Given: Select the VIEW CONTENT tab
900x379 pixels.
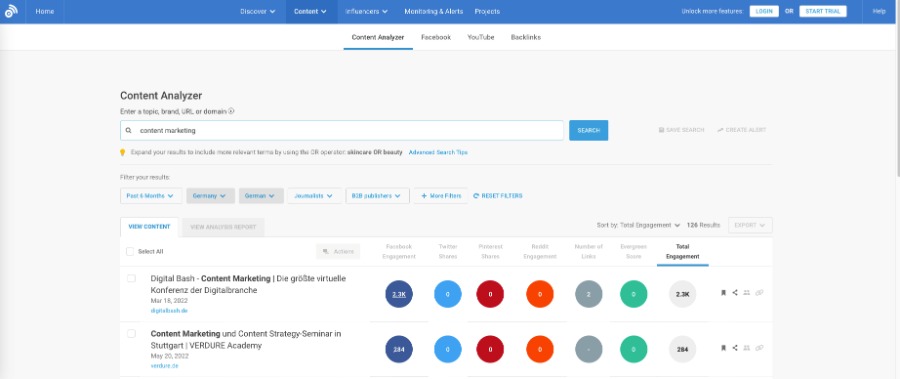Looking at the screenshot, I should click(x=149, y=227).
